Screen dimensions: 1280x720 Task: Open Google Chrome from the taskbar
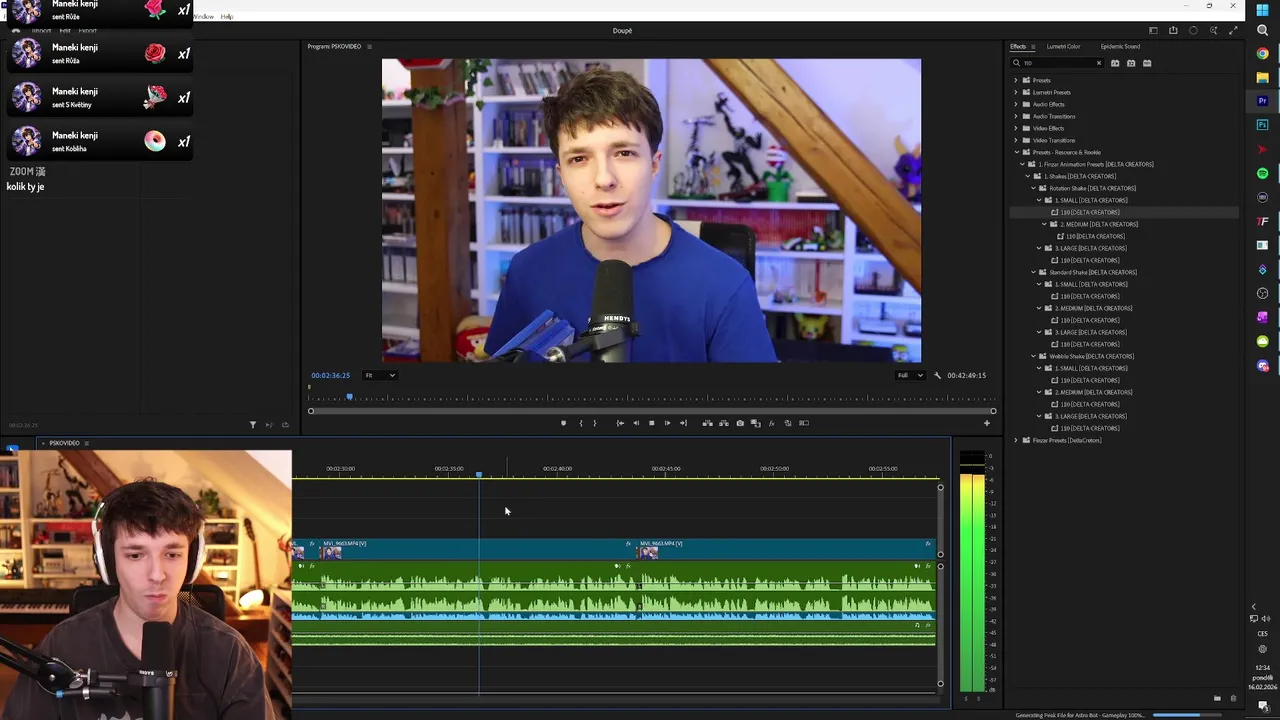(1263, 54)
